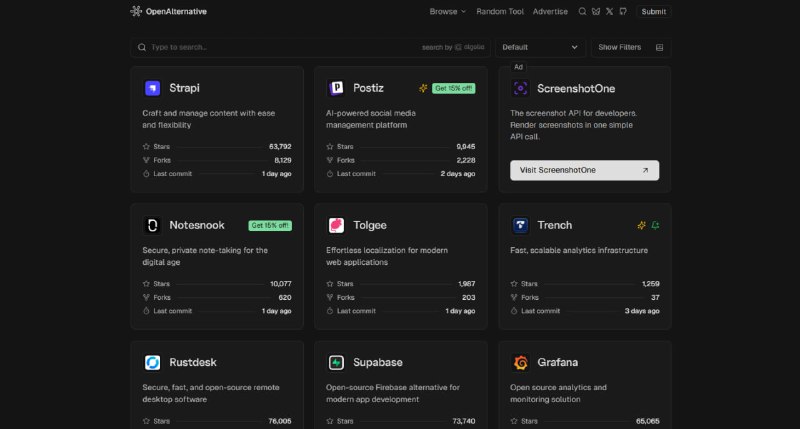
Task: Click the magnifier icon in search field
Action: [142, 47]
